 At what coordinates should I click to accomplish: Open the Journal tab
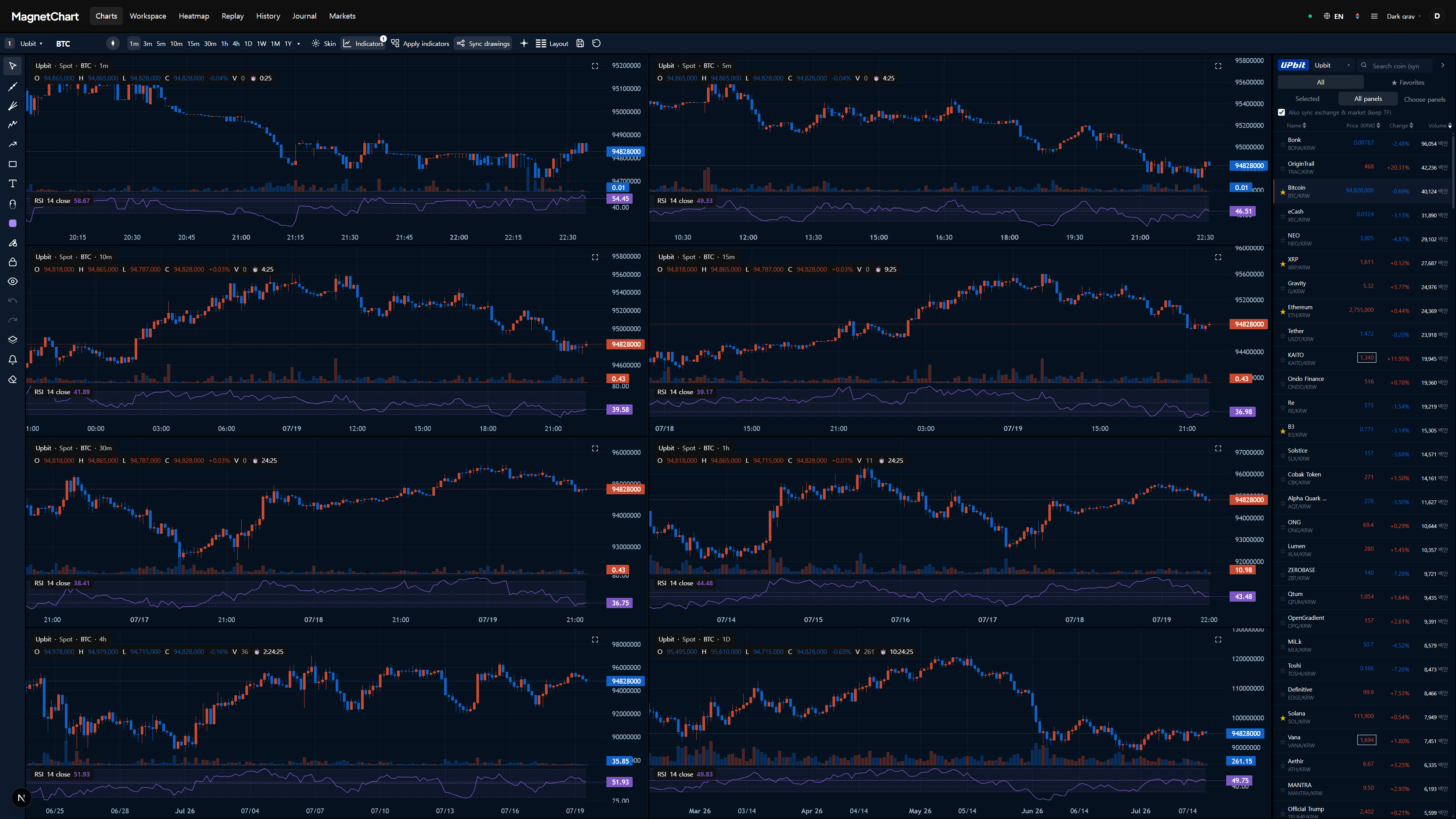304,16
